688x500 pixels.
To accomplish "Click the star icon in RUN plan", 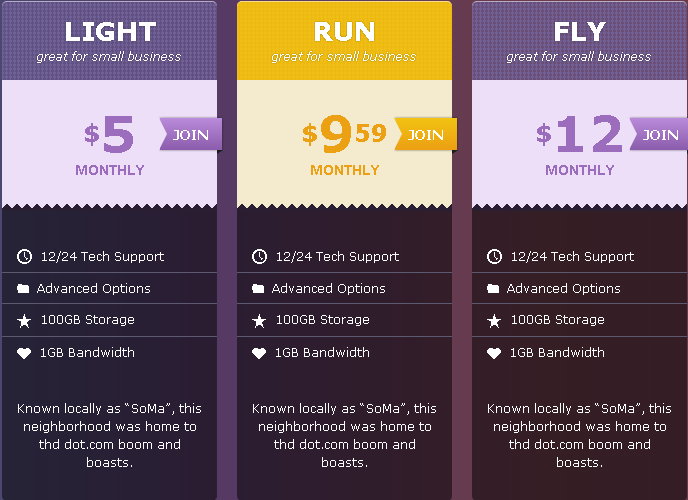I will [x=259, y=321].
